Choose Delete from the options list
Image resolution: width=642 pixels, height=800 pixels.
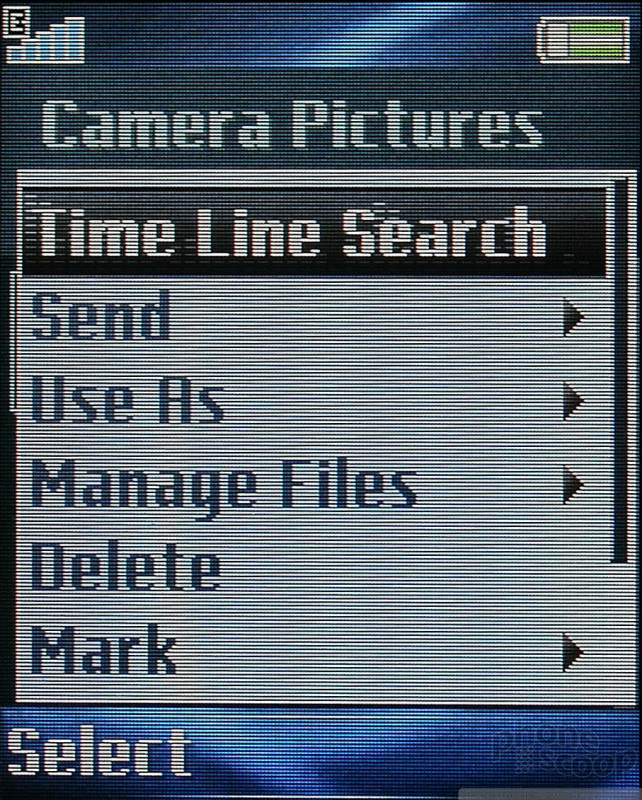(127, 567)
